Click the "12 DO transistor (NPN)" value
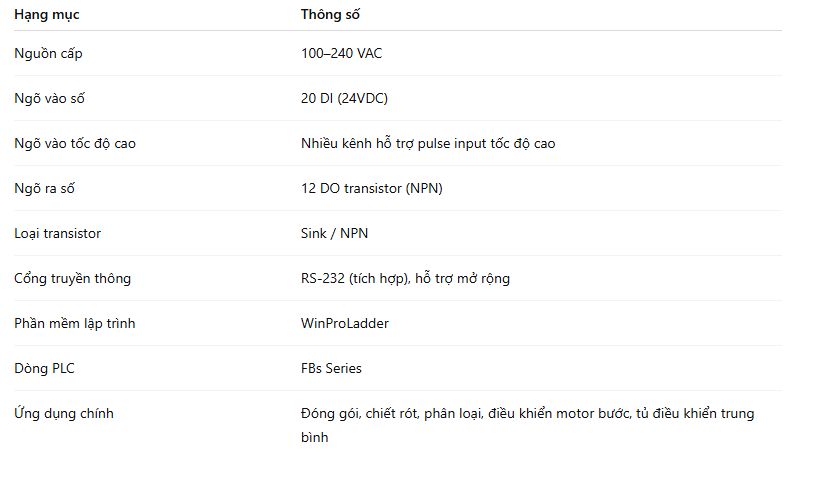 [x=371, y=188]
